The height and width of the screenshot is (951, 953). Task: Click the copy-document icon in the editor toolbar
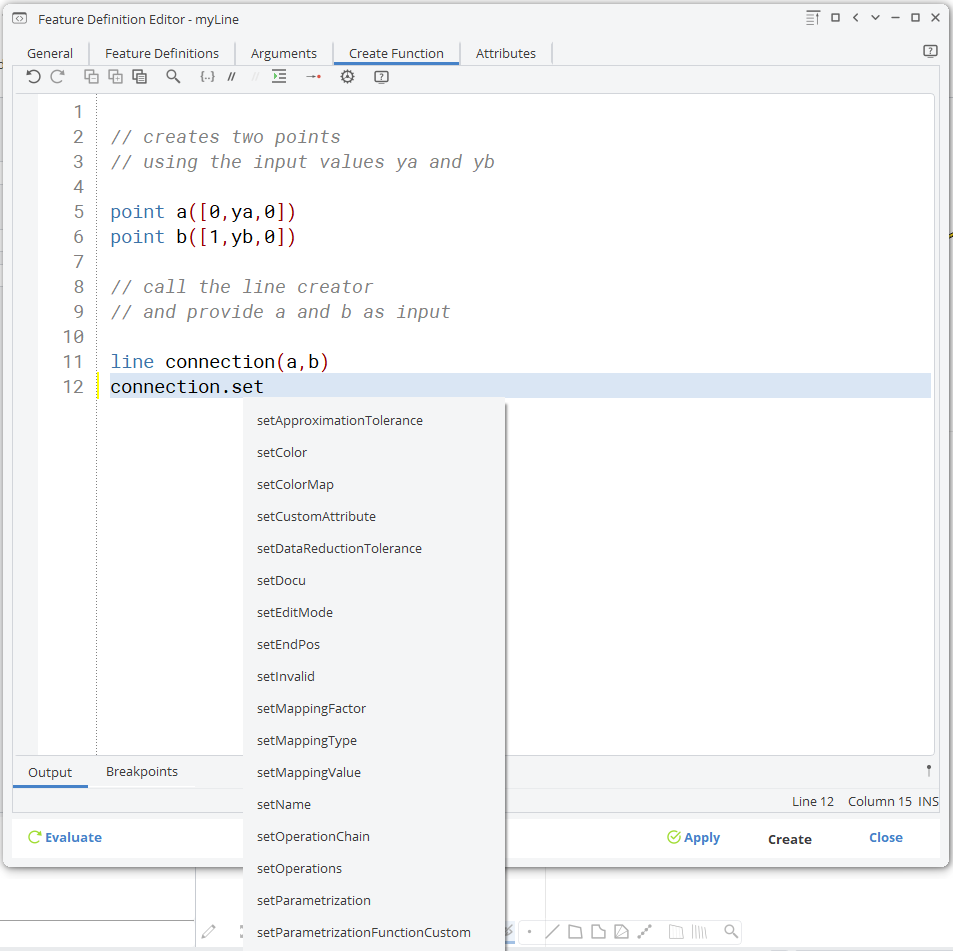(140, 77)
